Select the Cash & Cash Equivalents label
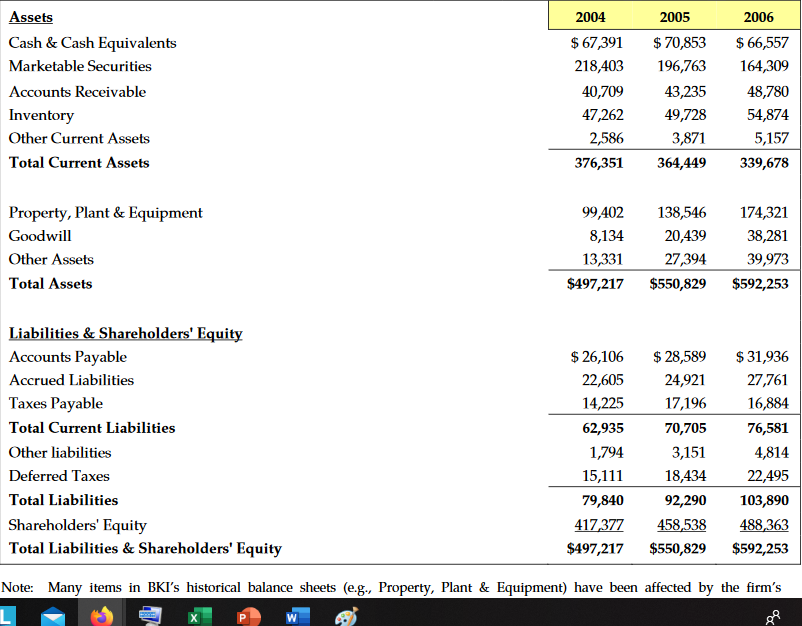Viewport: 802px width, 626px height. tap(92, 43)
